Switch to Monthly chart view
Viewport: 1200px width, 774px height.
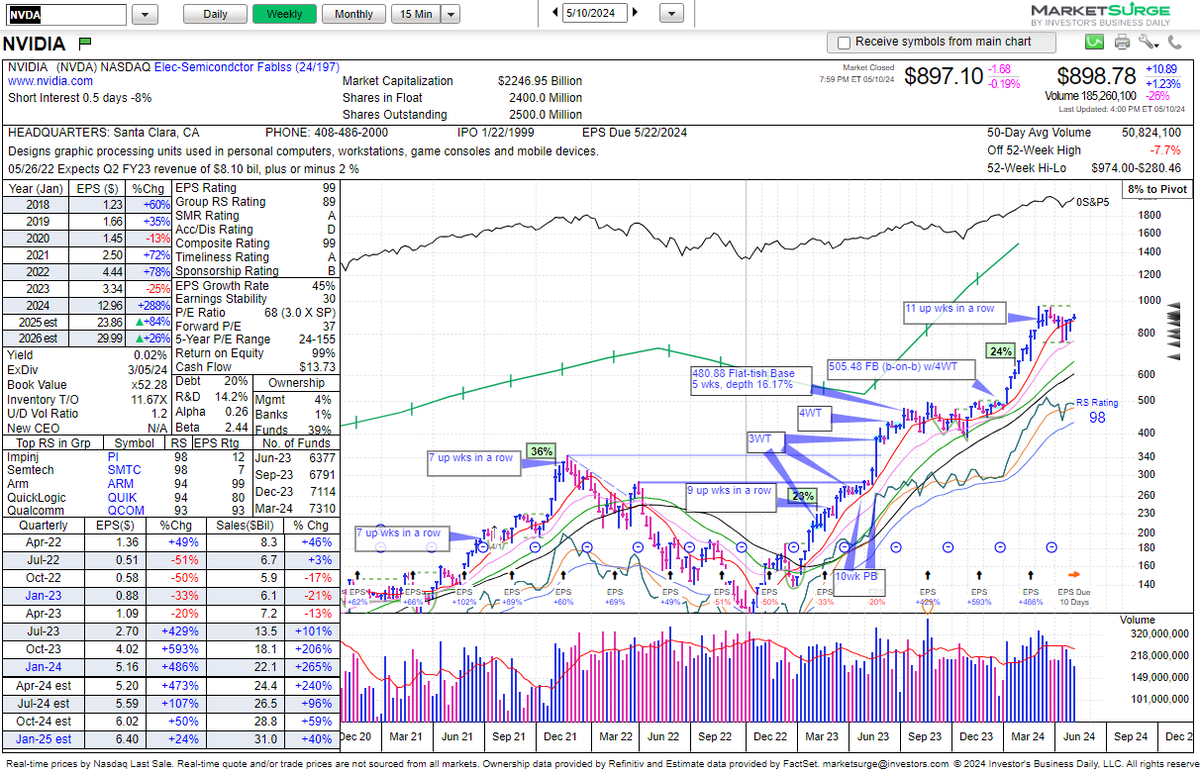click(x=354, y=14)
